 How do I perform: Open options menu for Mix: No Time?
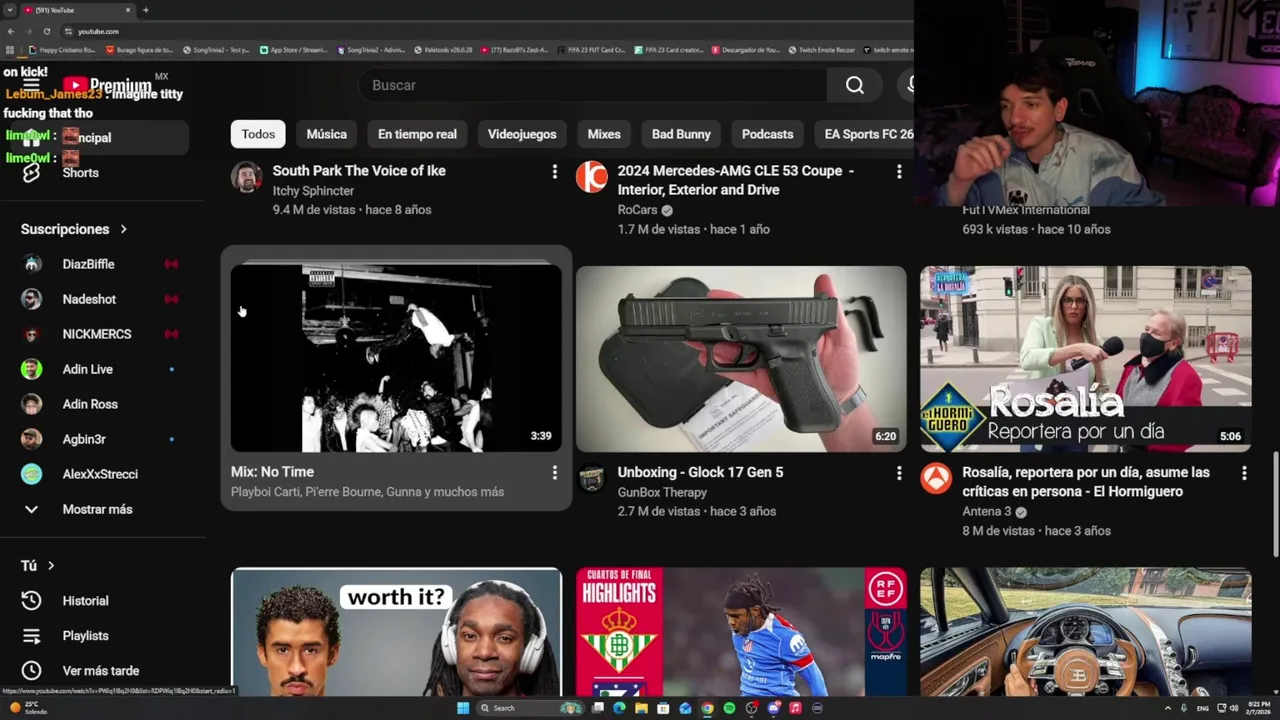[x=554, y=472]
